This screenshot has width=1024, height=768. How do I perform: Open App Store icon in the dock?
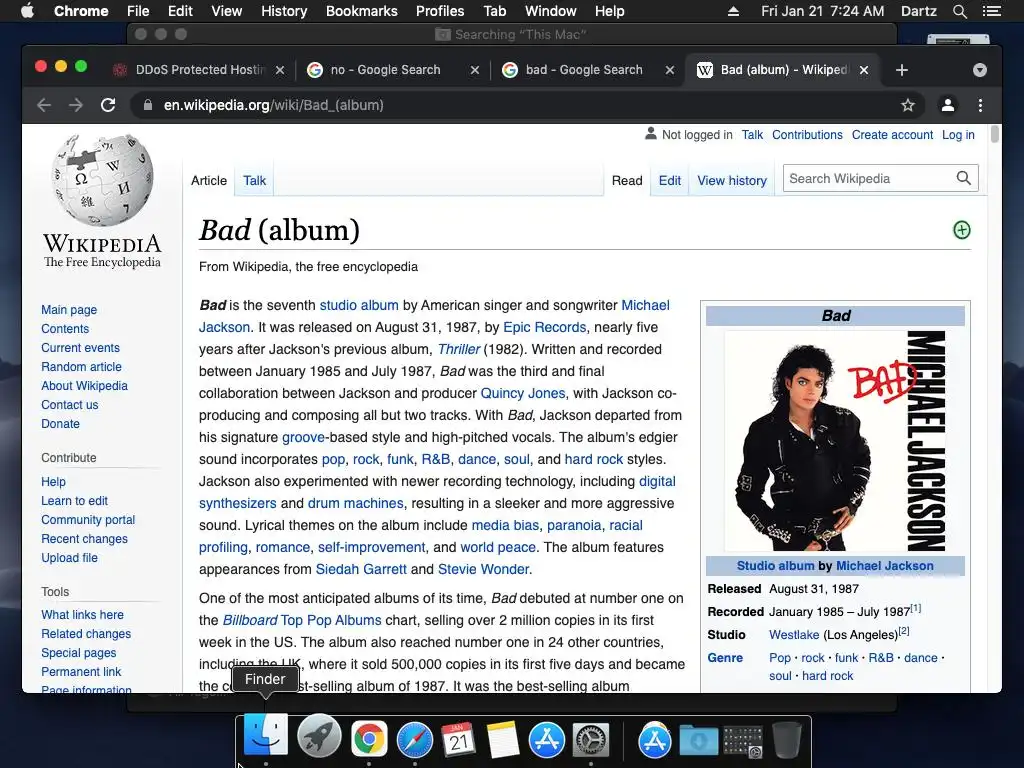pyautogui.click(x=547, y=739)
